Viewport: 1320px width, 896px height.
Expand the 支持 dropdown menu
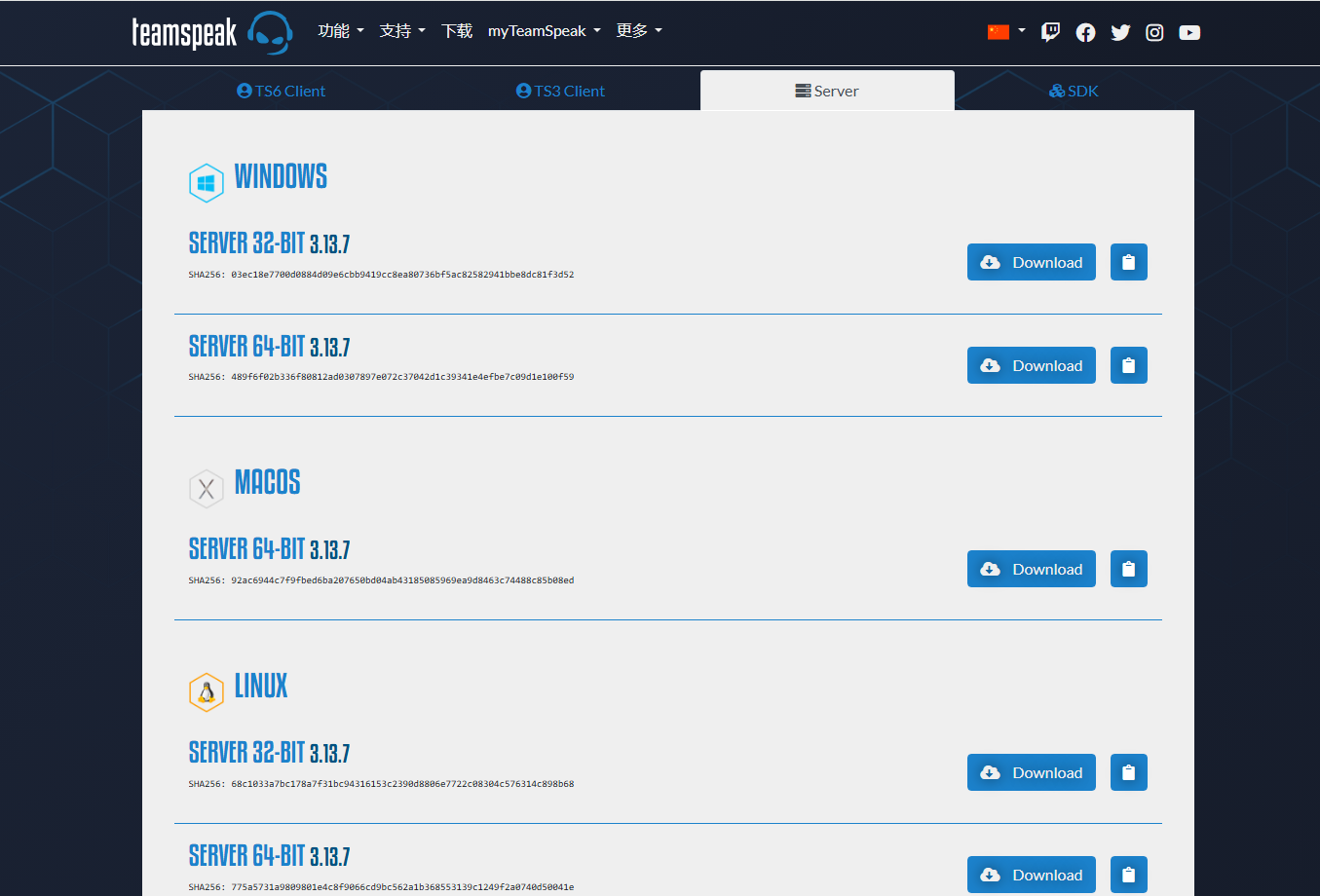[401, 31]
